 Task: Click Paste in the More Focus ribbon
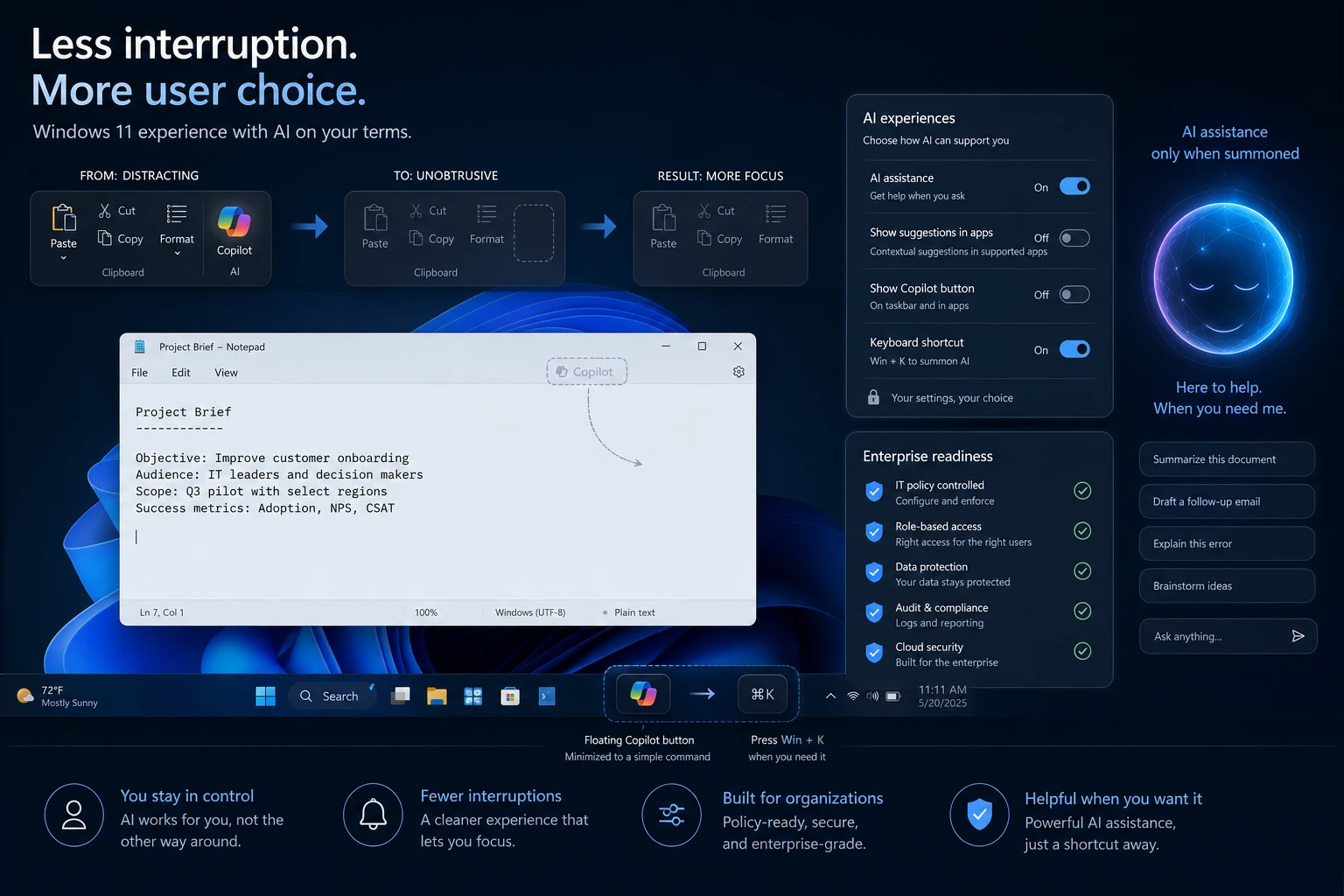[663, 227]
